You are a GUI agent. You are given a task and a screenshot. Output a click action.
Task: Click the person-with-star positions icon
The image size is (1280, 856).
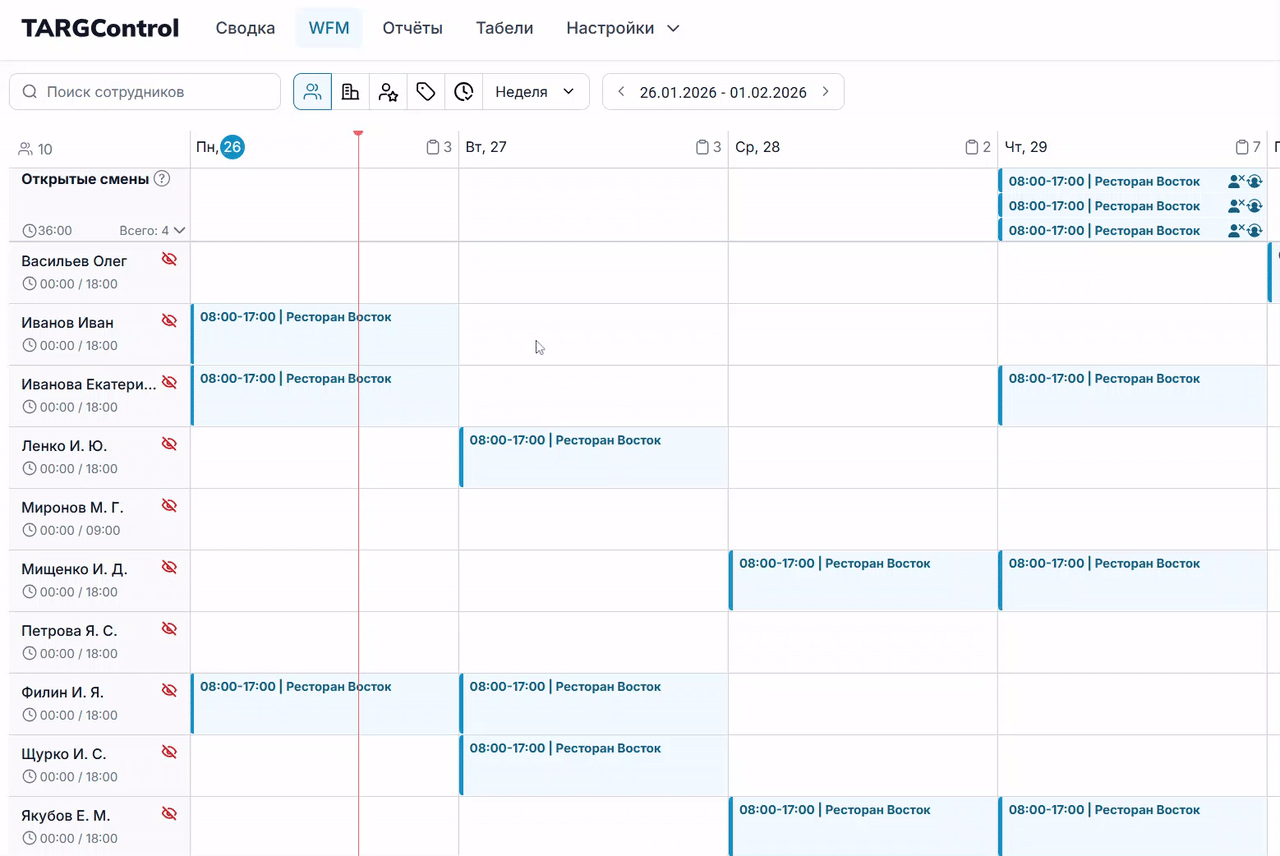tap(388, 92)
